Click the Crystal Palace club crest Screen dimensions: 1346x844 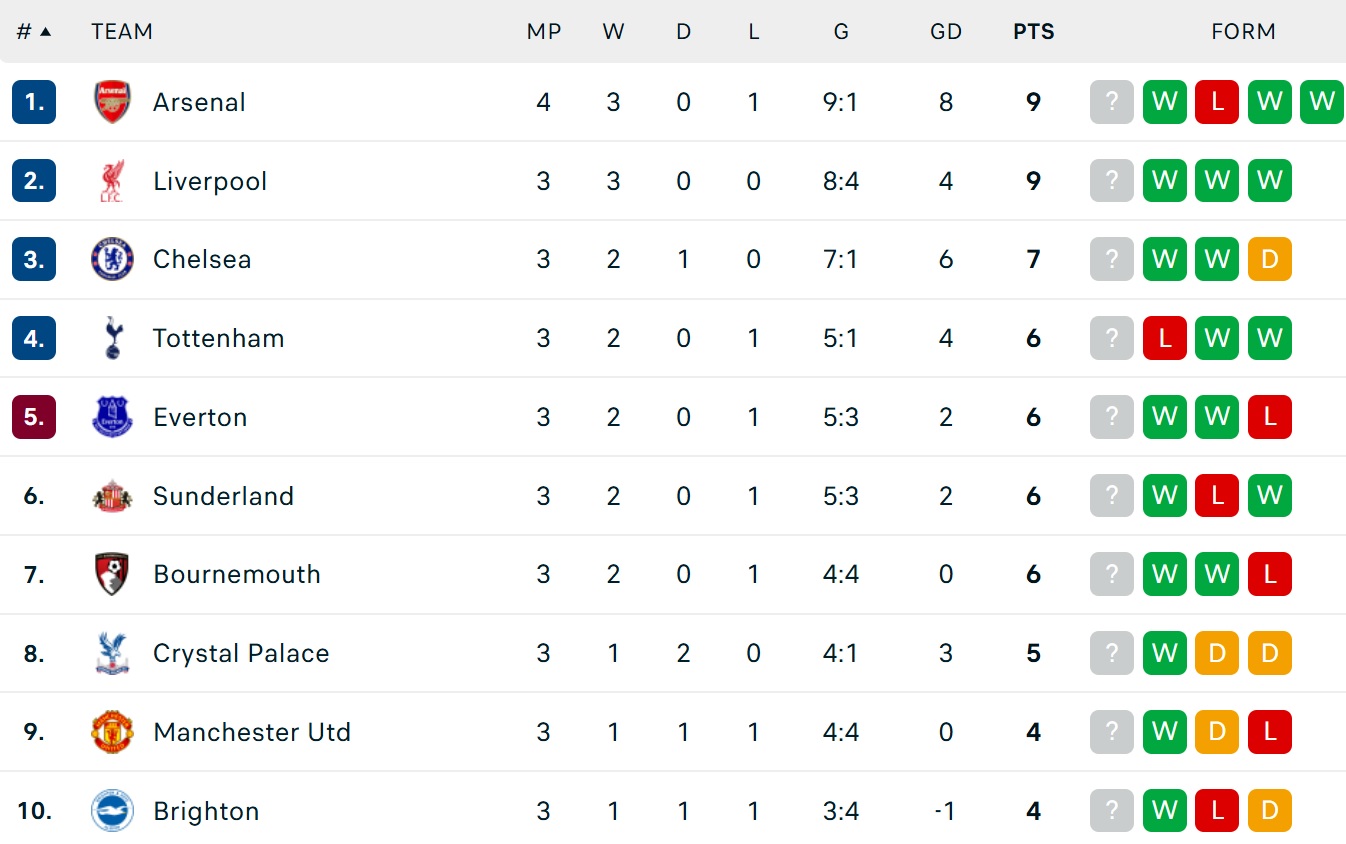point(112,653)
